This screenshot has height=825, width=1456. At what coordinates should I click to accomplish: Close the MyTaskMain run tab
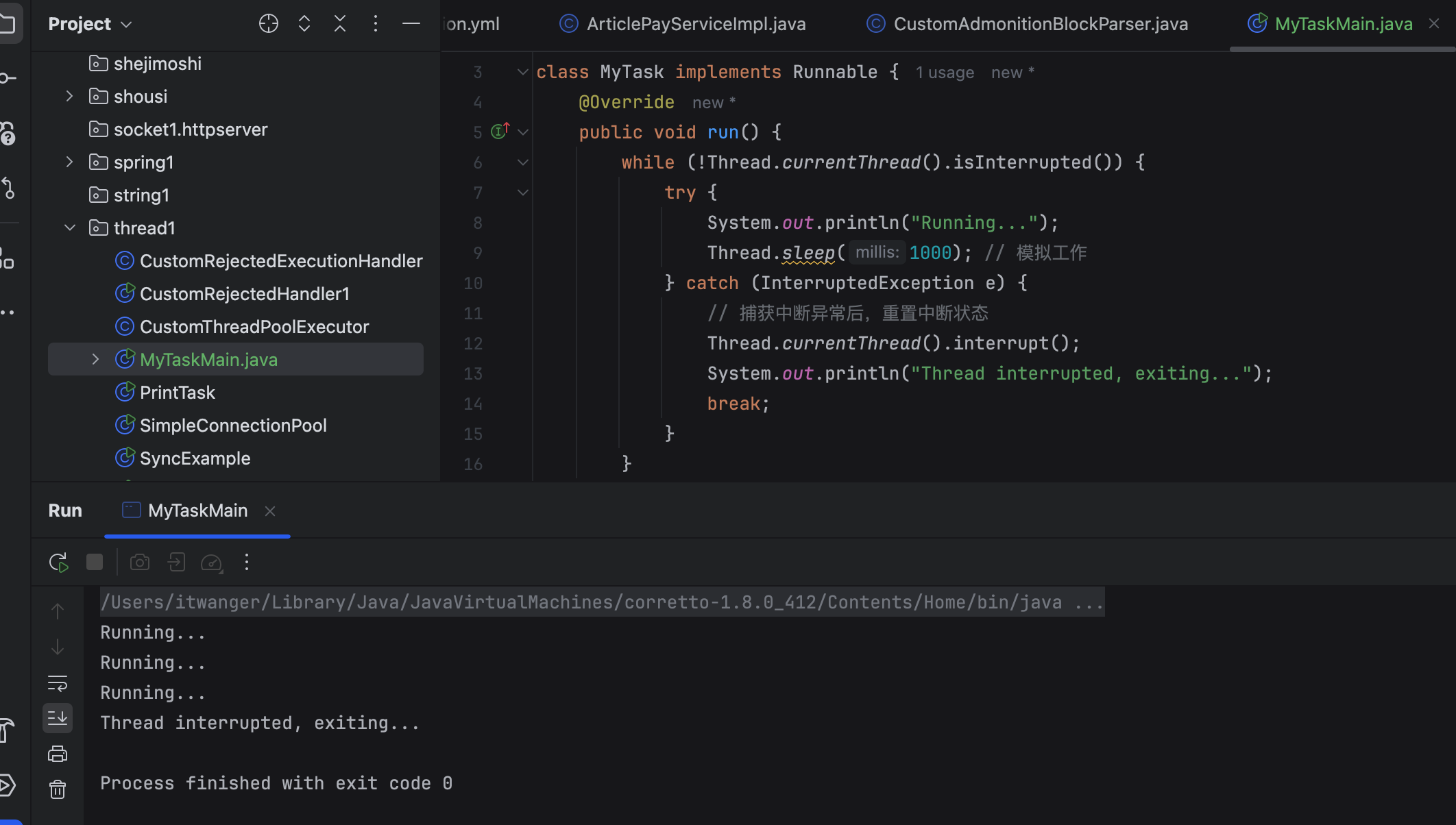coord(270,511)
